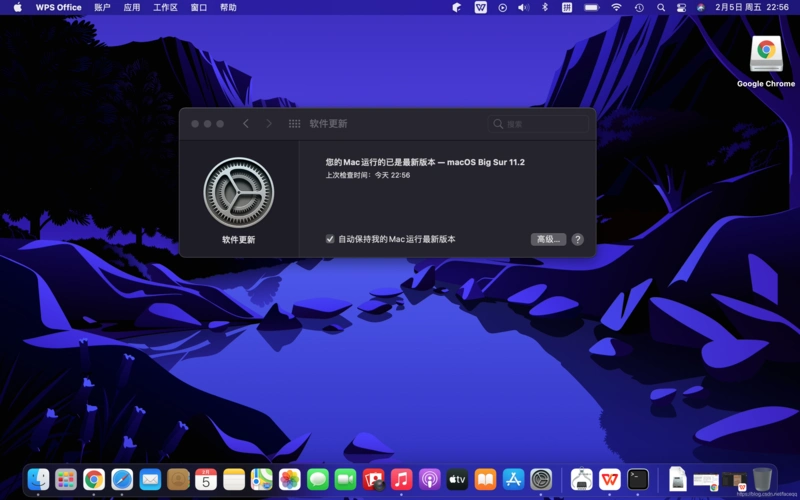The image size is (800, 500).
Task: Open Trash in the Dock
Action: coord(762,479)
